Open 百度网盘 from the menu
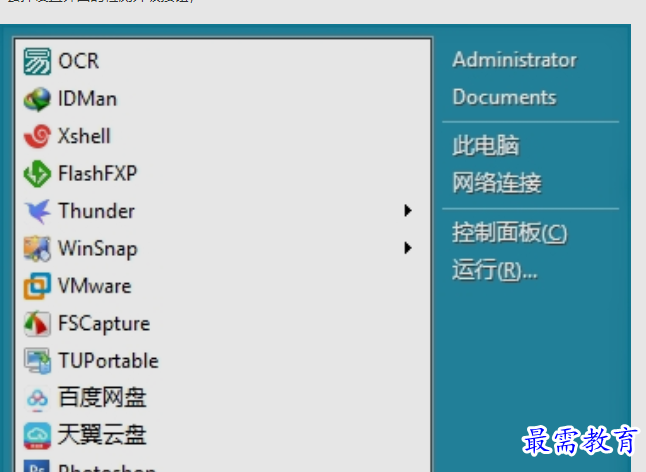This screenshot has width=646, height=472. point(223,398)
